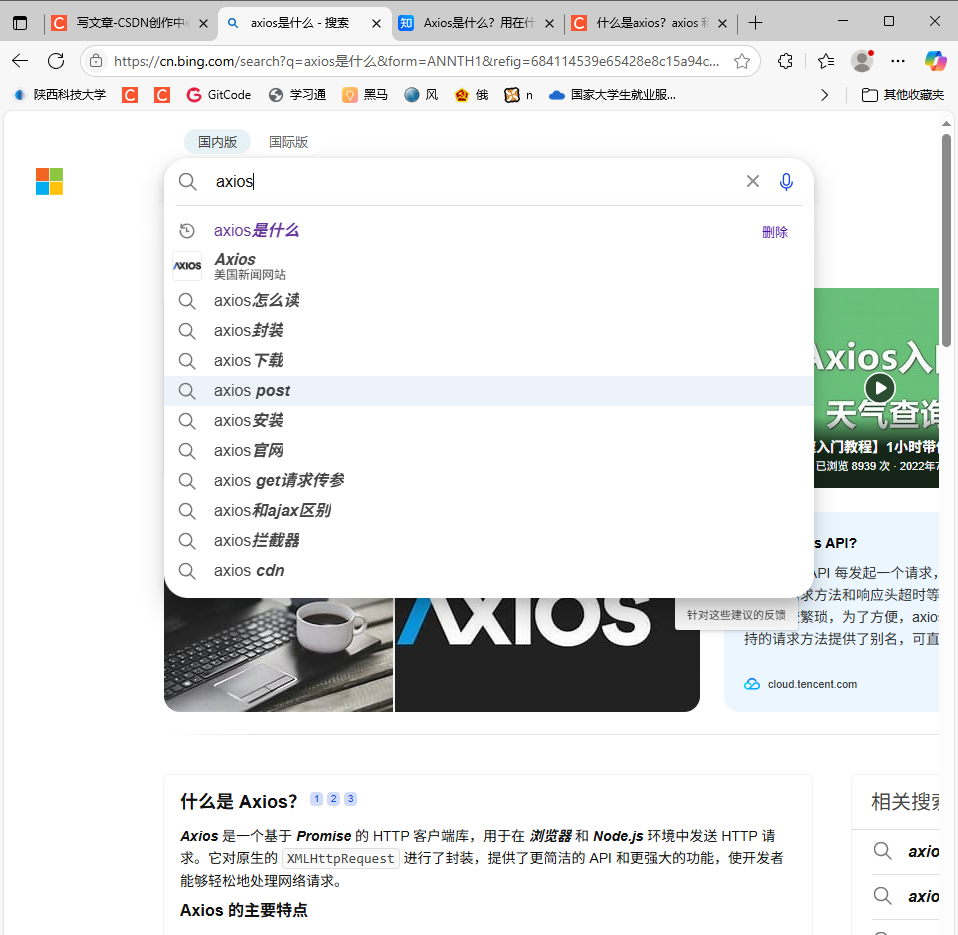This screenshot has height=935, width=958.
Task: Click the search magnifier in search box
Action: point(188,182)
